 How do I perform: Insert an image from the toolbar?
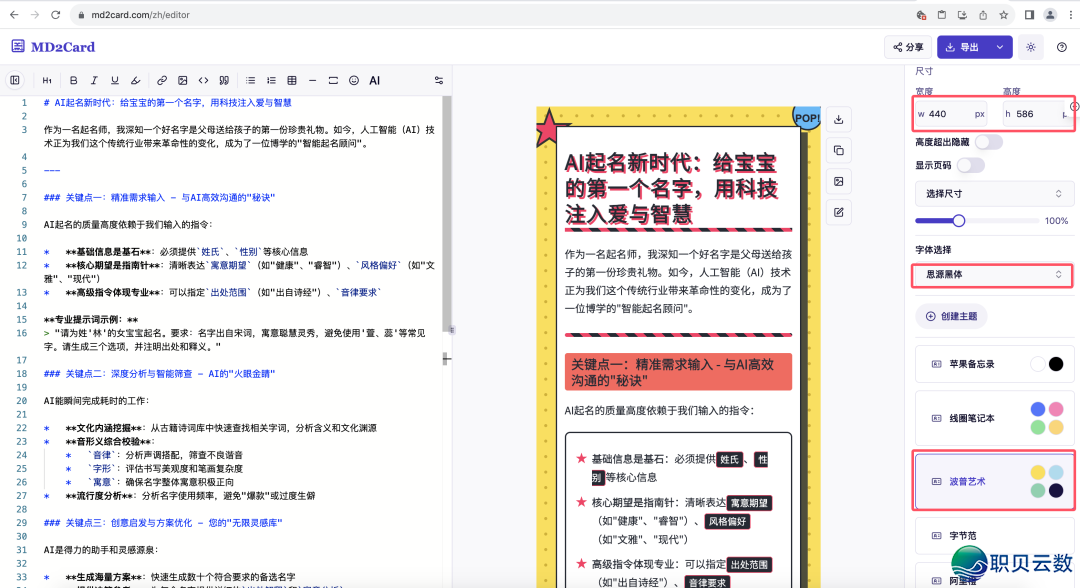tap(183, 81)
